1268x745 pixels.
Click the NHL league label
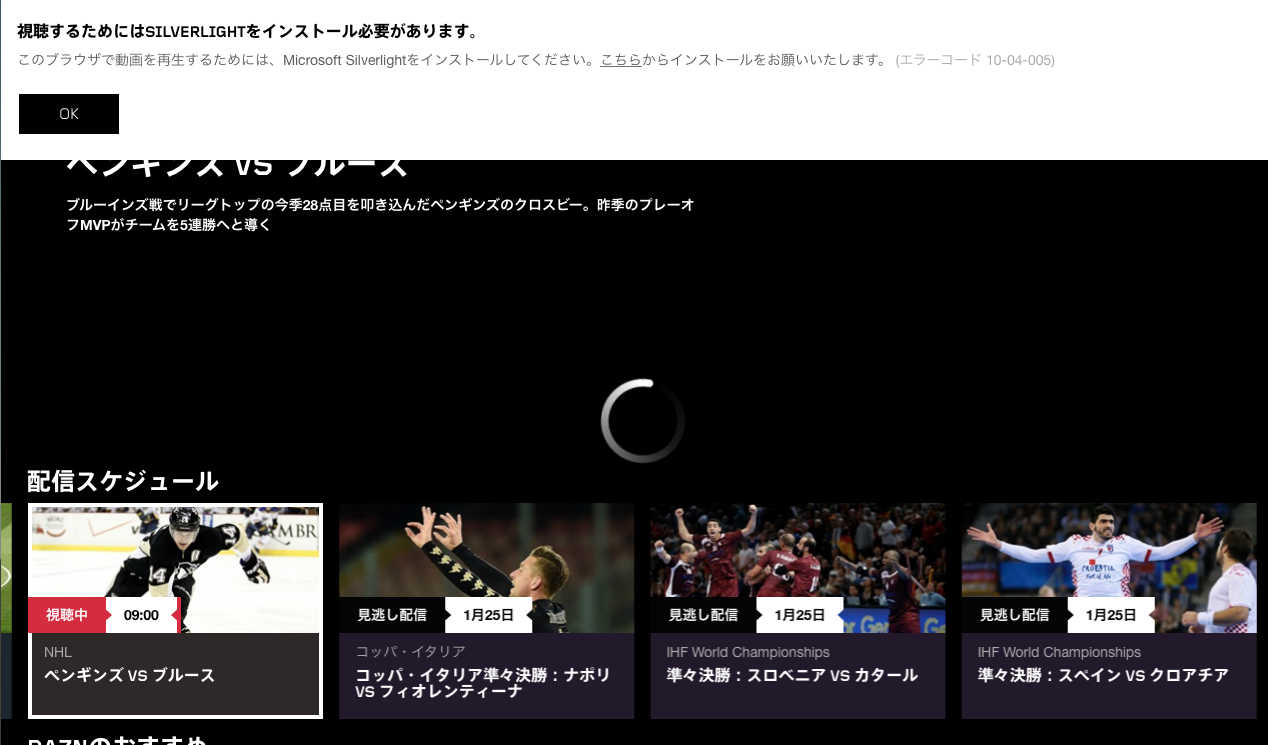58,652
